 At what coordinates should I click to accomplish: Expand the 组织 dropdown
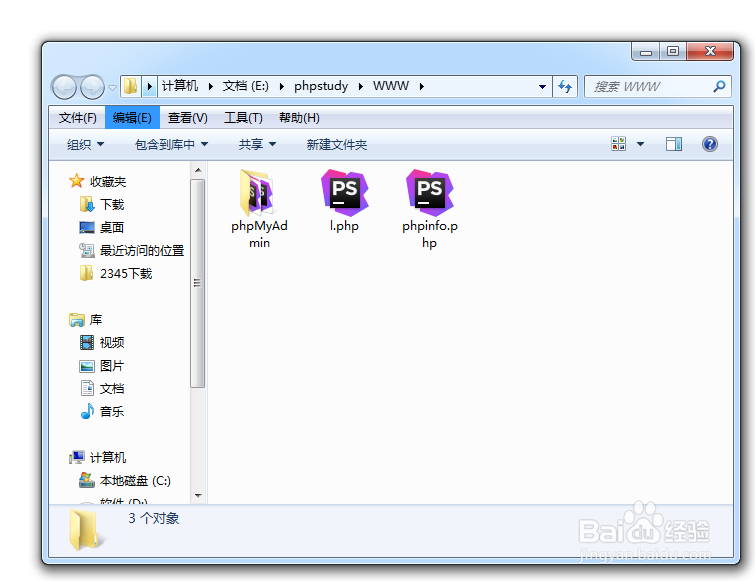pos(85,144)
